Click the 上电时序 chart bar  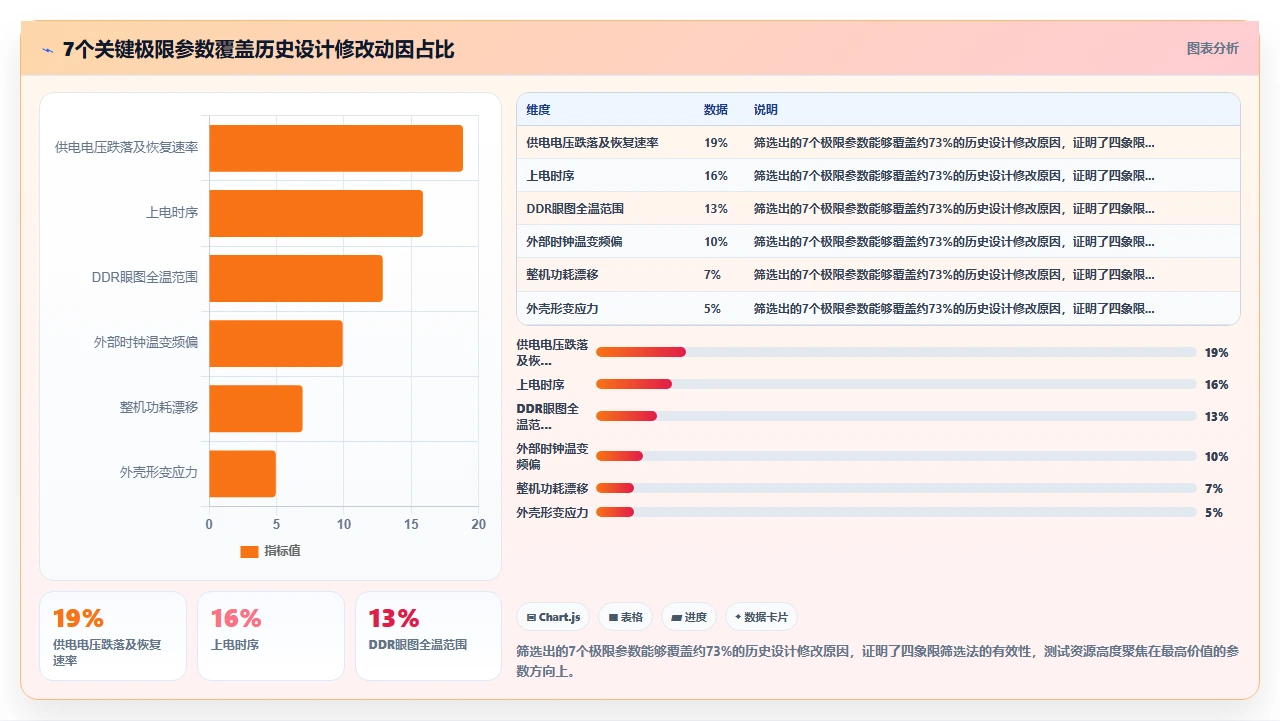coord(316,213)
